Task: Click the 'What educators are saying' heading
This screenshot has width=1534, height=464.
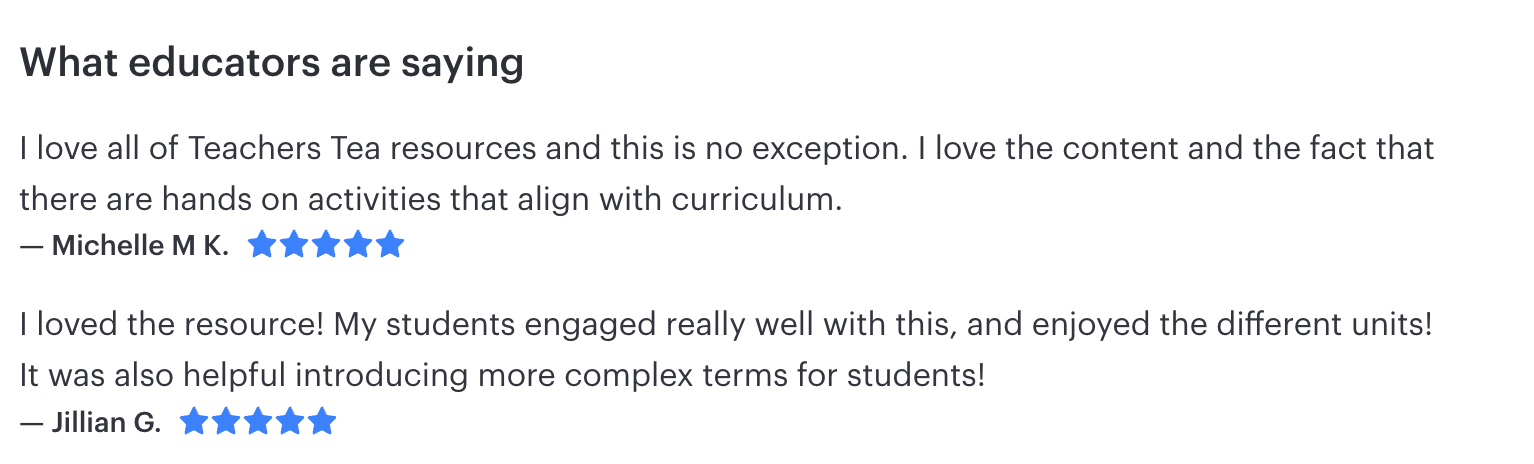Action: coord(271,63)
